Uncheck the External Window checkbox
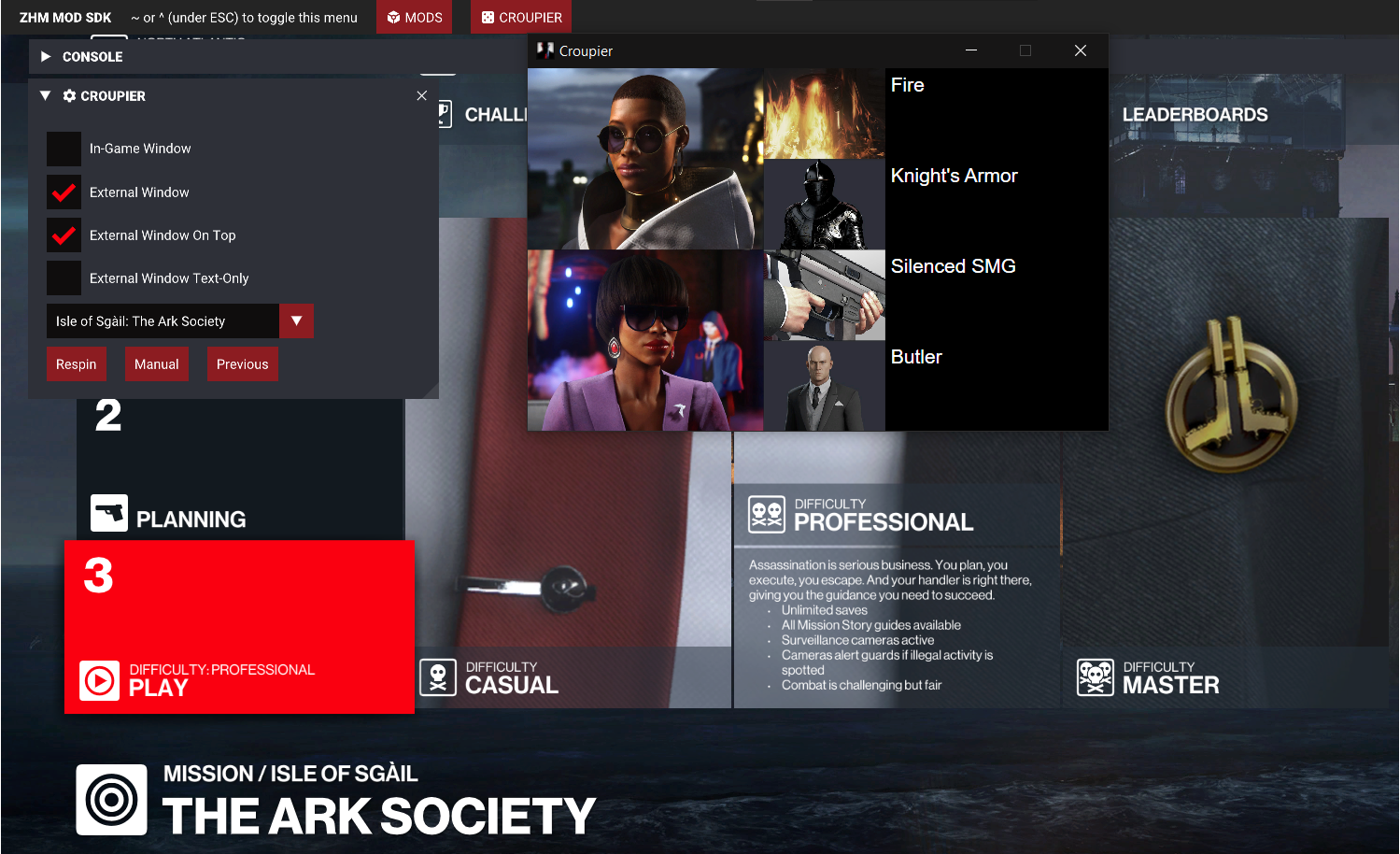1400x854 pixels. 64,192
